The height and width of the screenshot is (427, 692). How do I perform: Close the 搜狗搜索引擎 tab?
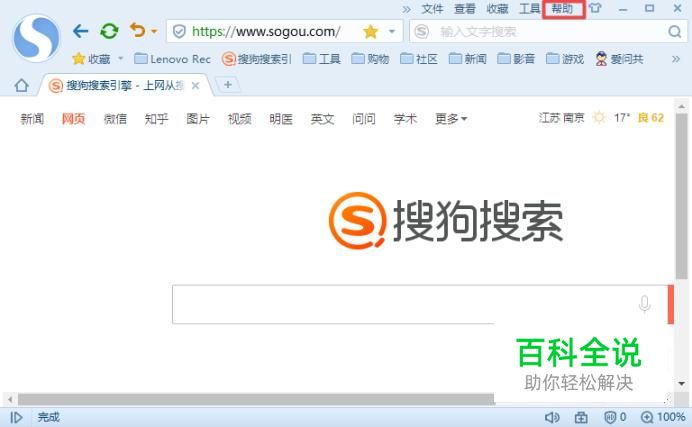click(196, 86)
